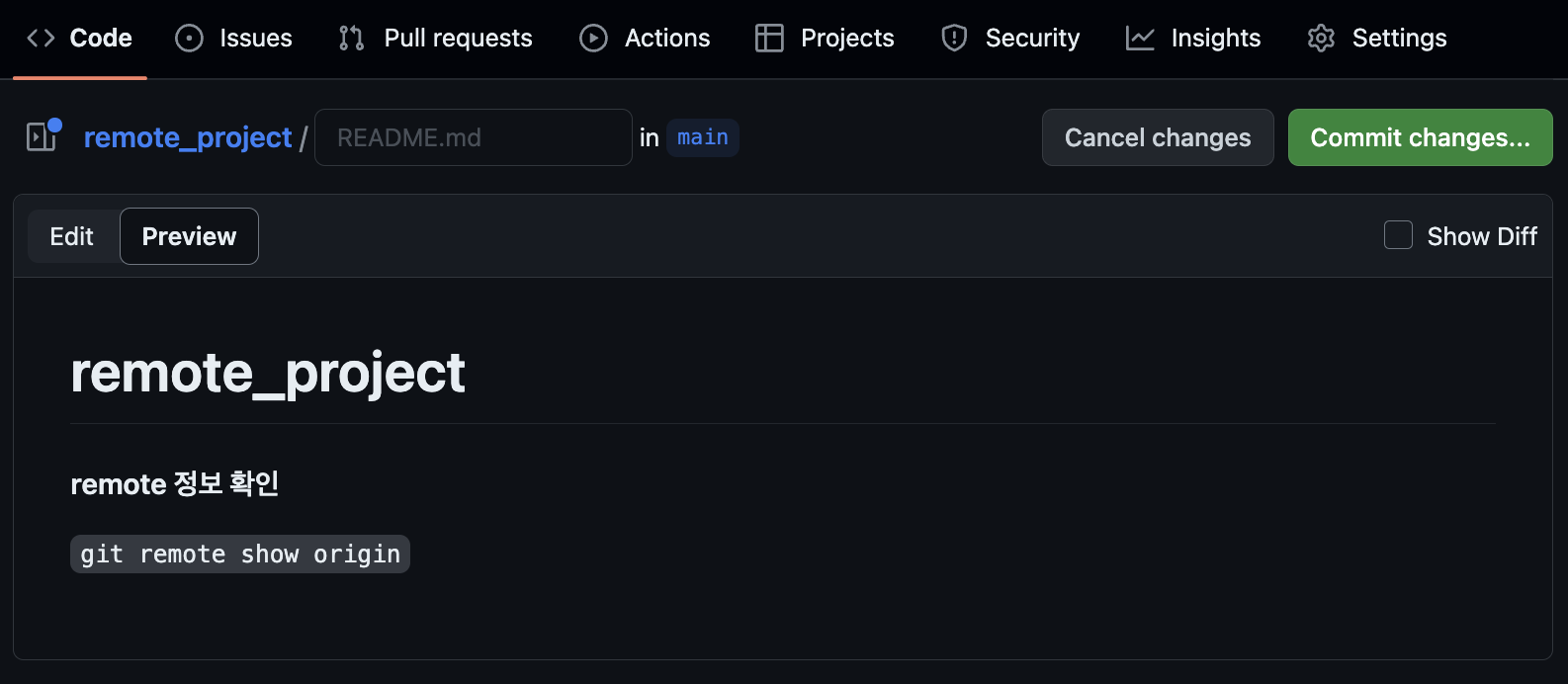Click the Issues circle icon
This screenshot has width=1568, height=684.
(x=189, y=38)
